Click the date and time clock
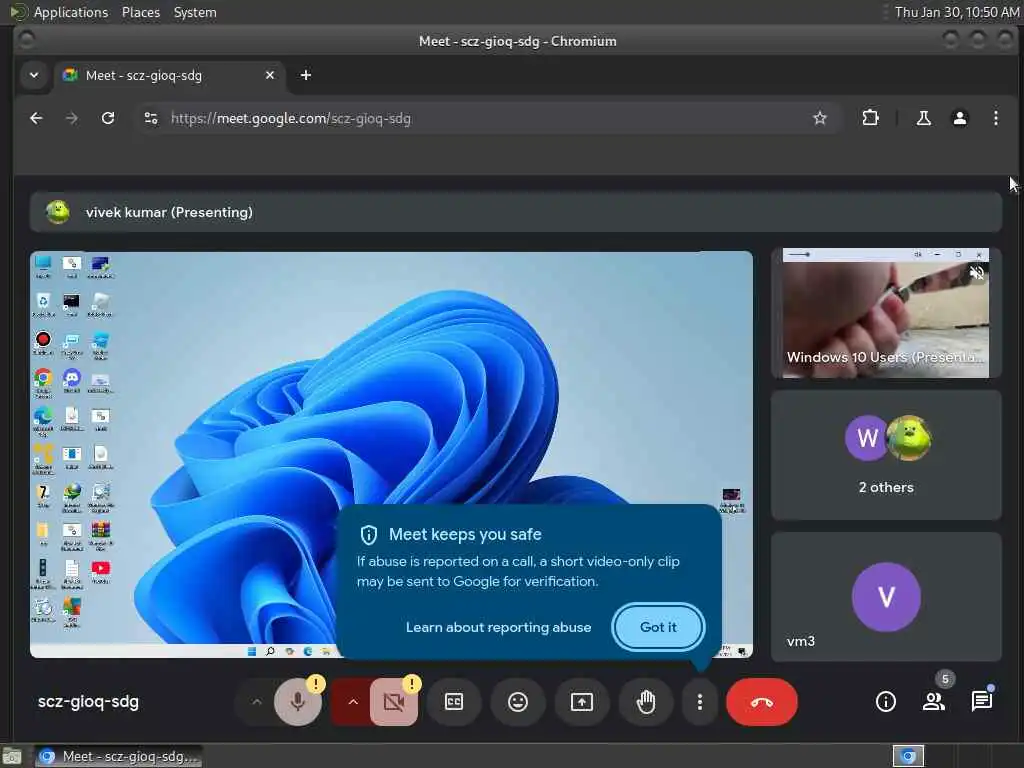This screenshot has width=1024, height=768. pyautogui.click(x=956, y=12)
